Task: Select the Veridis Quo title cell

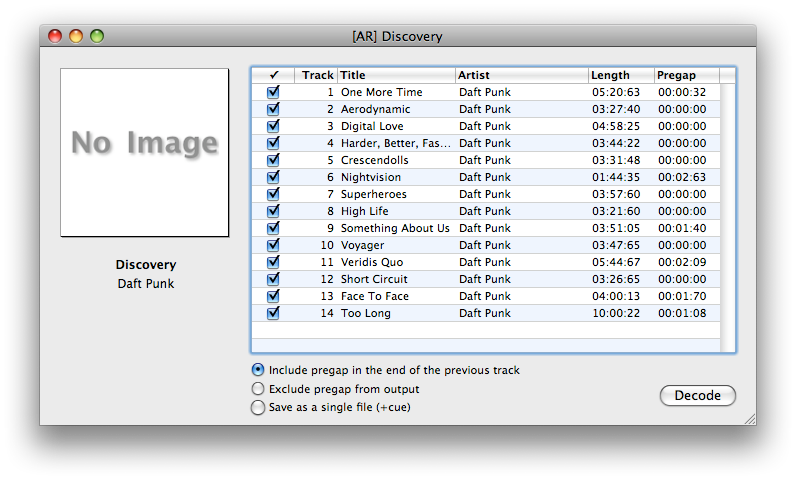Action: (372, 262)
